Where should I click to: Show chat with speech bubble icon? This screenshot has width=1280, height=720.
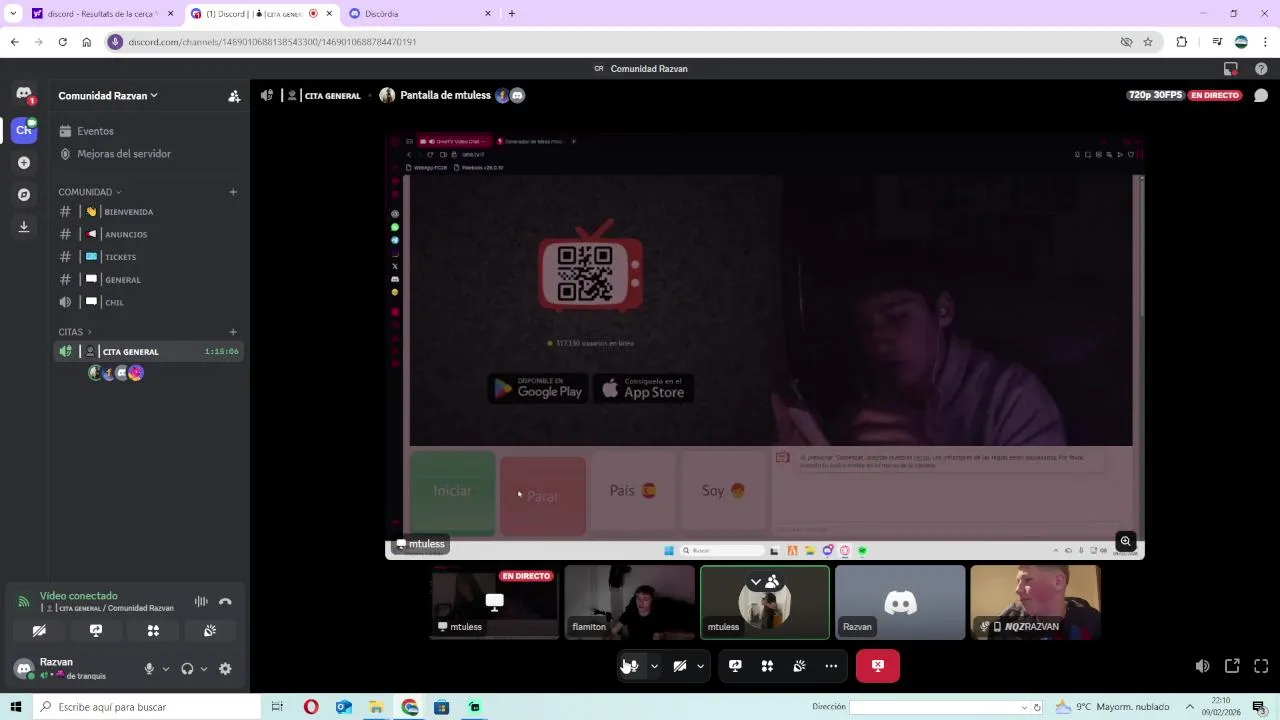coord(1261,96)
